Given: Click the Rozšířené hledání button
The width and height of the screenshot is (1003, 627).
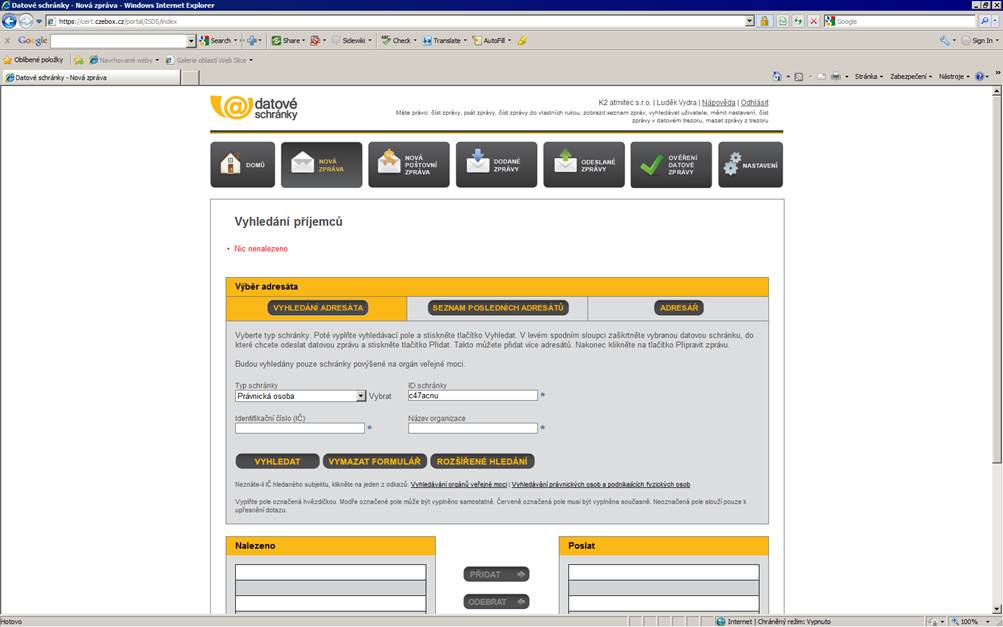Looking at the screenshot, I should pos(482,462).
